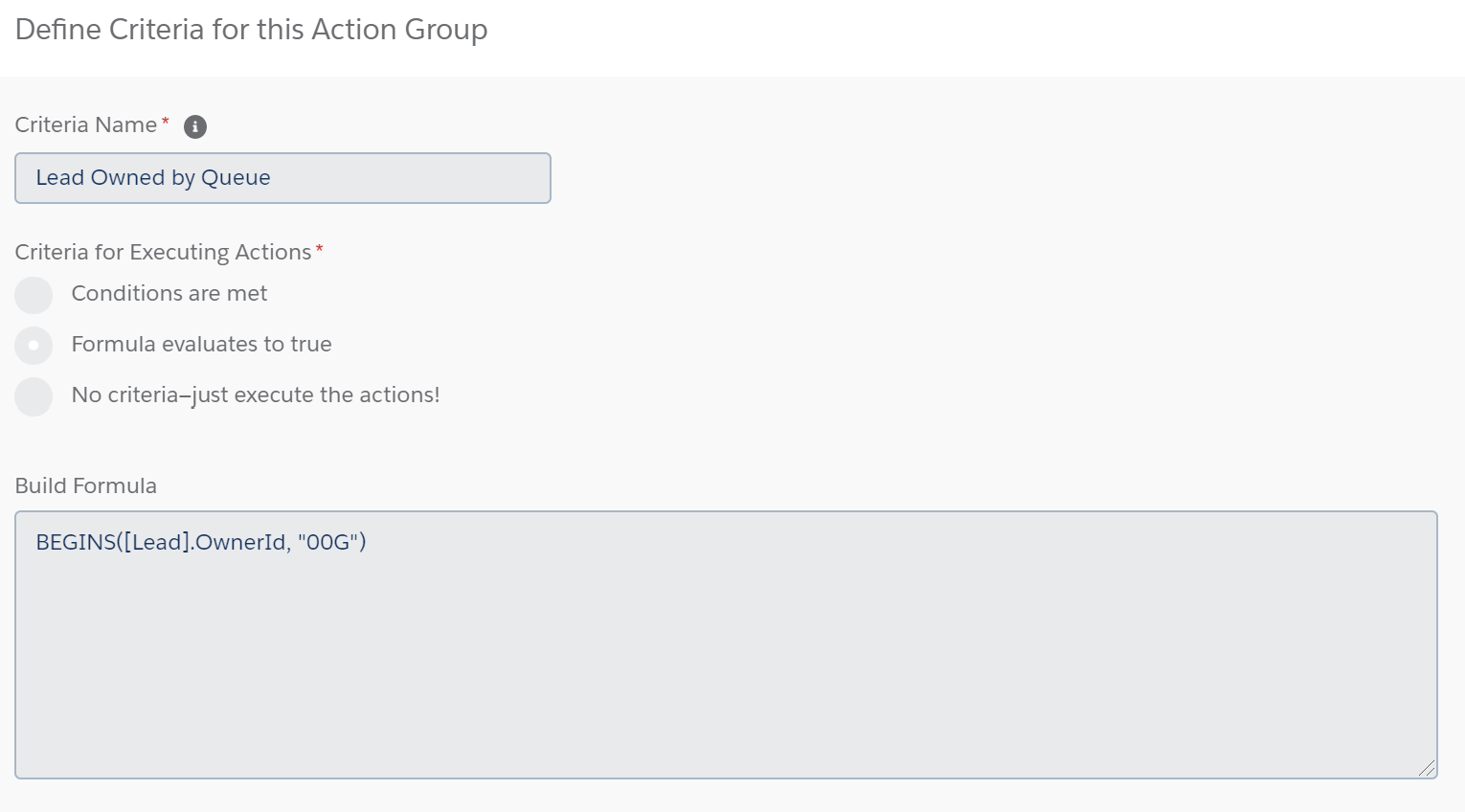Click the 'Build Formula' label
This screenshot has width=1465, height=812.
86,486
